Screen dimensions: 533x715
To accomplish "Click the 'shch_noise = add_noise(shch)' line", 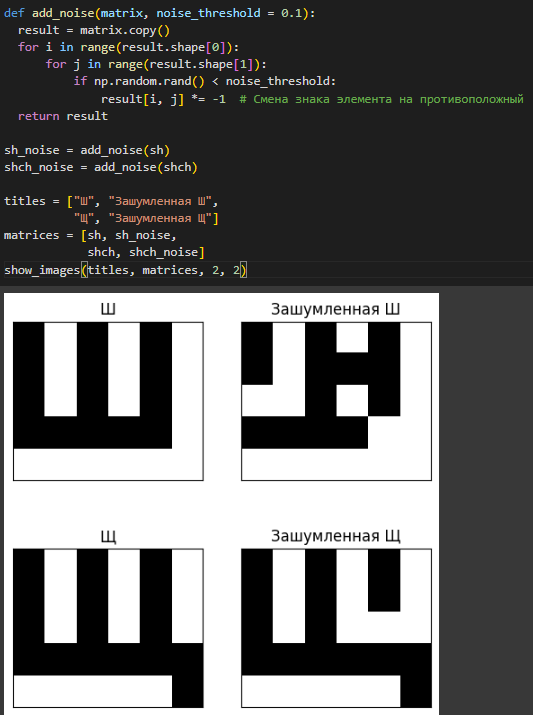I will coord(101,167).
